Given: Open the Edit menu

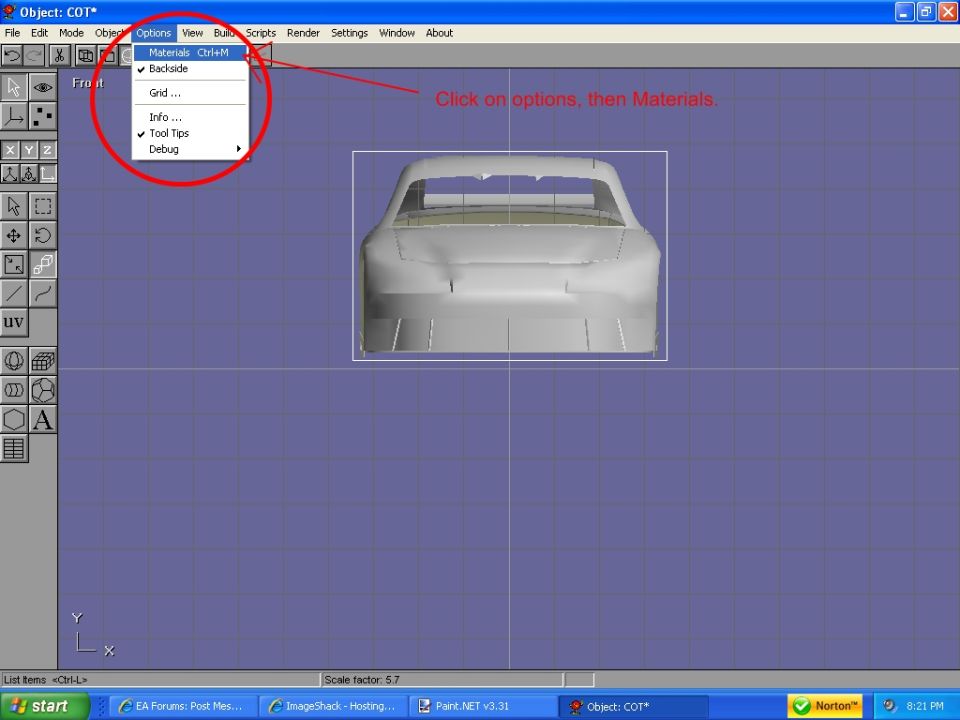Looking at the screenshot, I should 39,33.
